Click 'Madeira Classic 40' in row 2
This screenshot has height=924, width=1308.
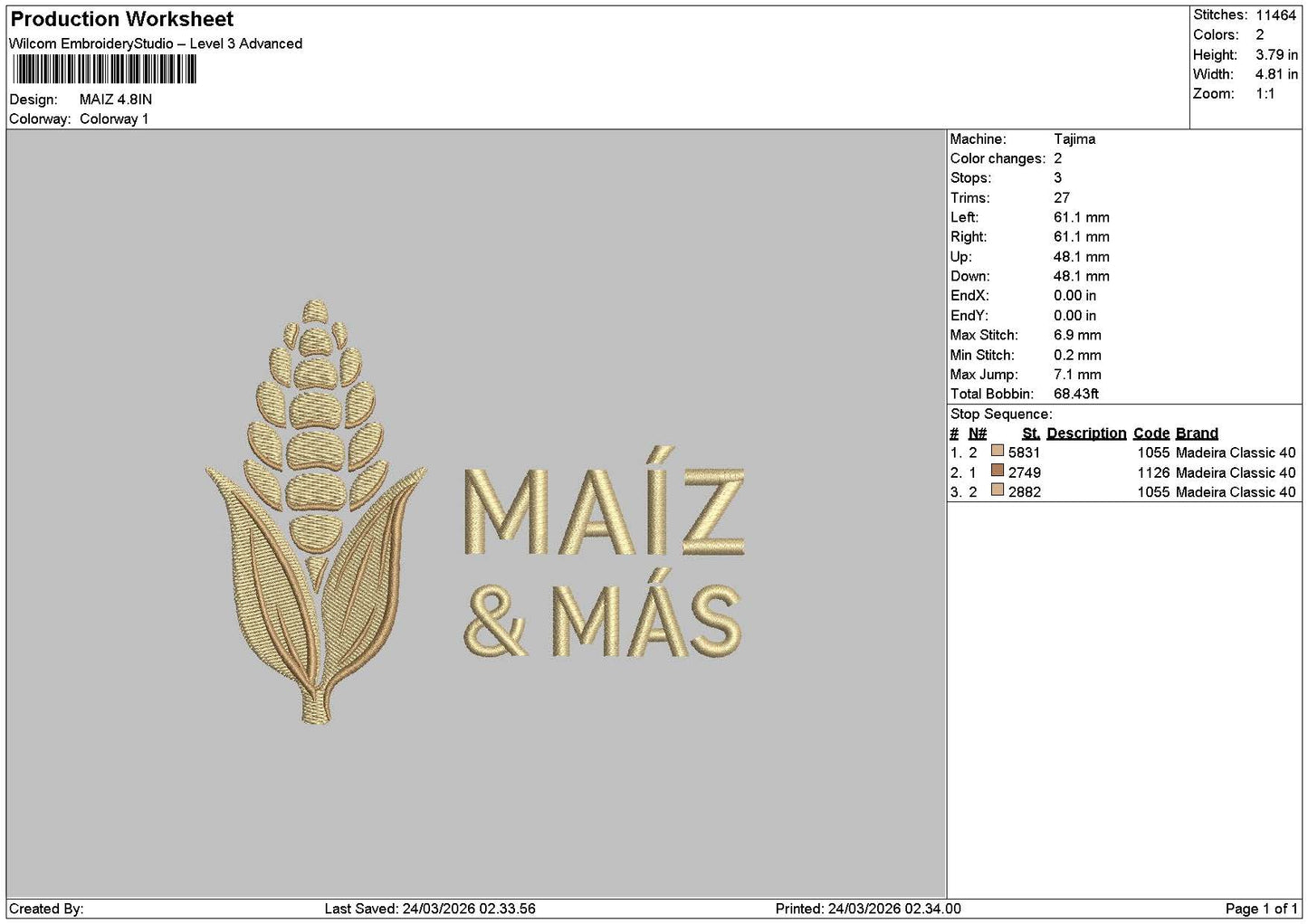(x=1236, y=472)
